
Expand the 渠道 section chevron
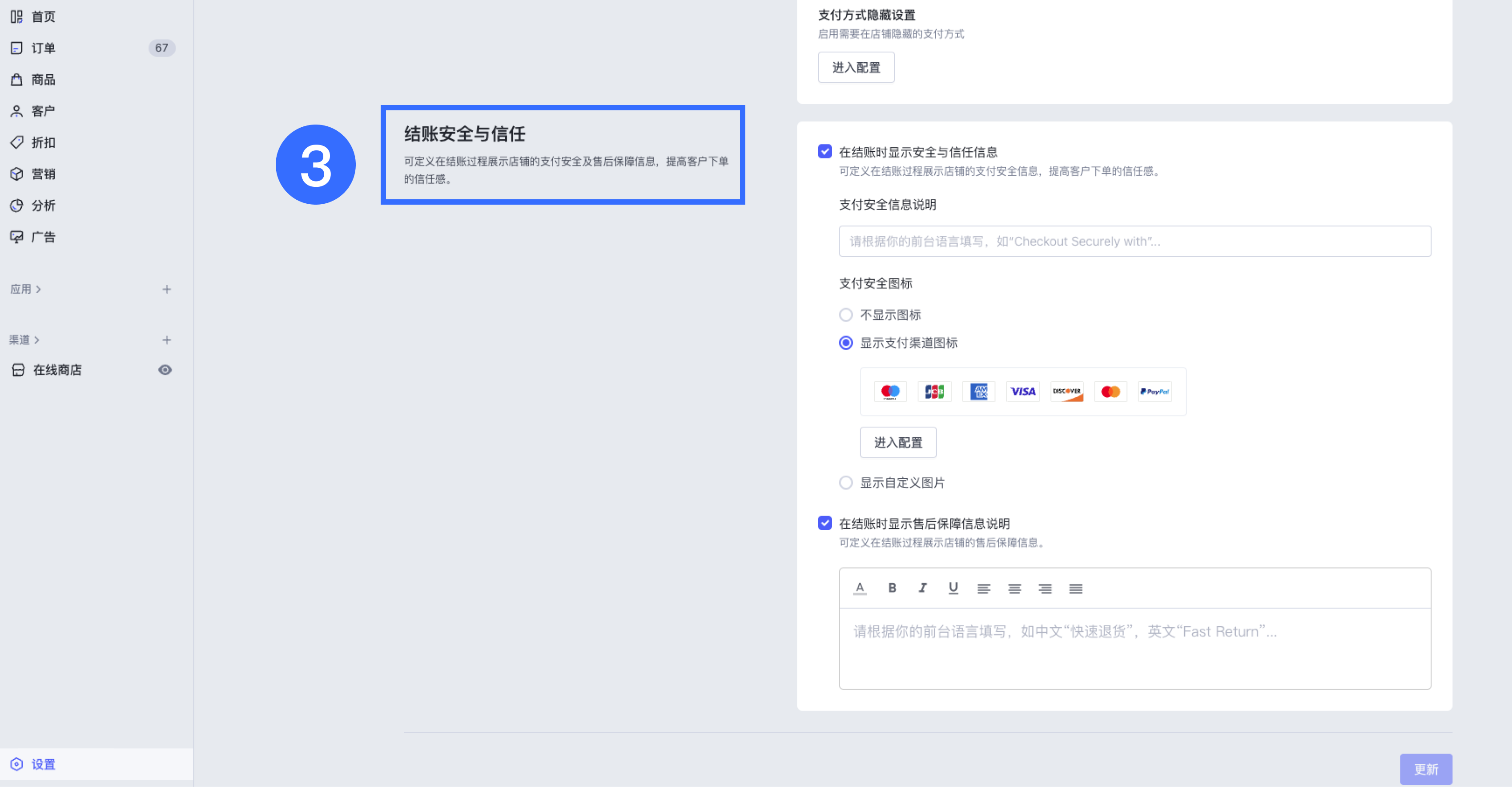pos(37,339)
